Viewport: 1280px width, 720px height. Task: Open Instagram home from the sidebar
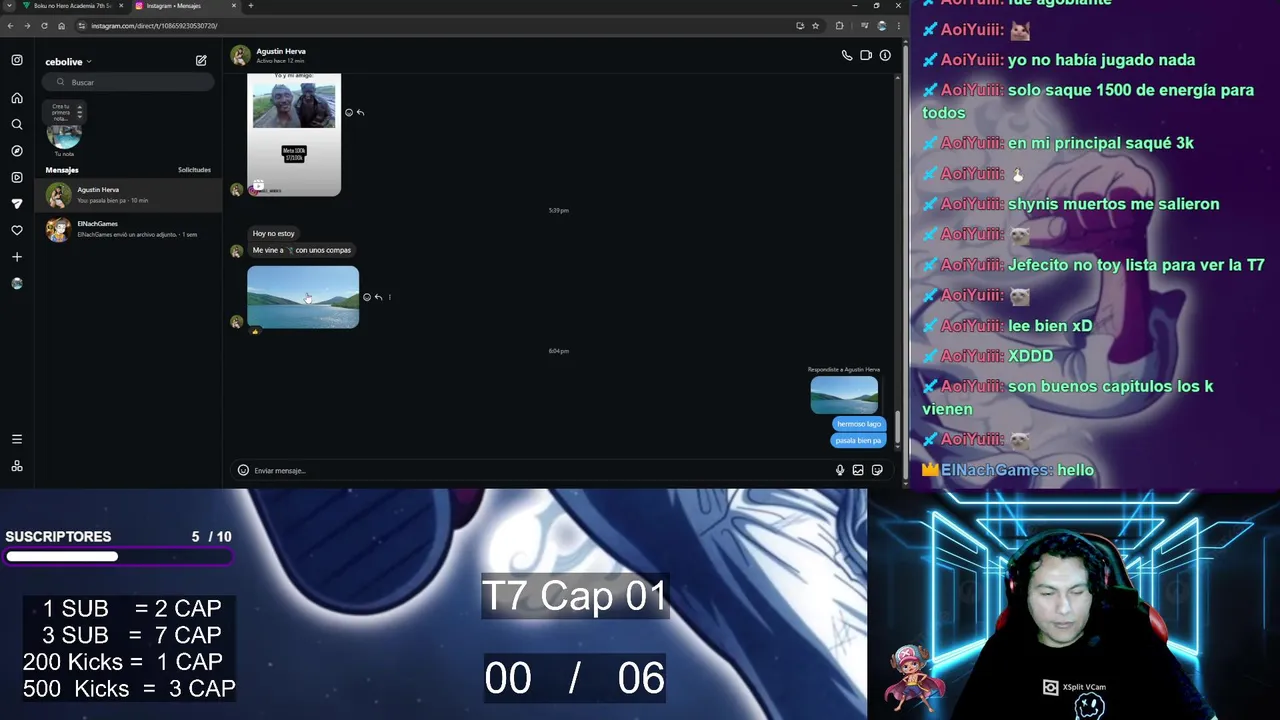[17, 98]
